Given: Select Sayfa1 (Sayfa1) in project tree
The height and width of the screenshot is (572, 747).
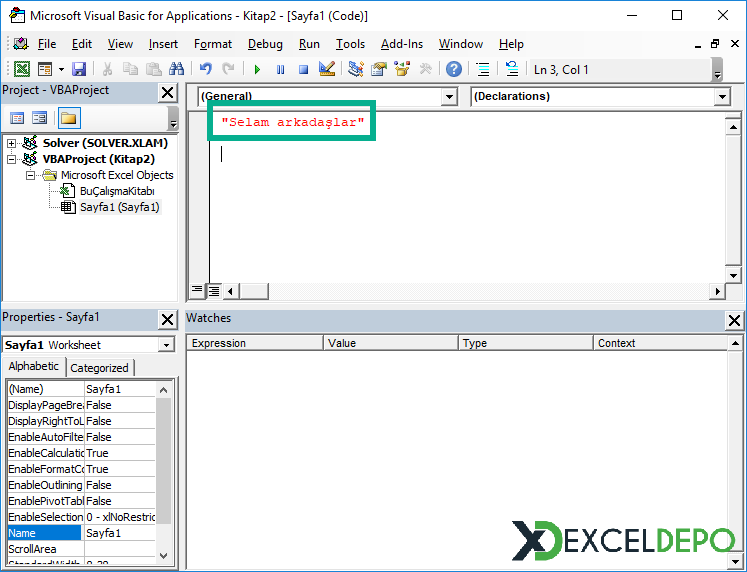Looking at the screenshot, I should point(120,207).
